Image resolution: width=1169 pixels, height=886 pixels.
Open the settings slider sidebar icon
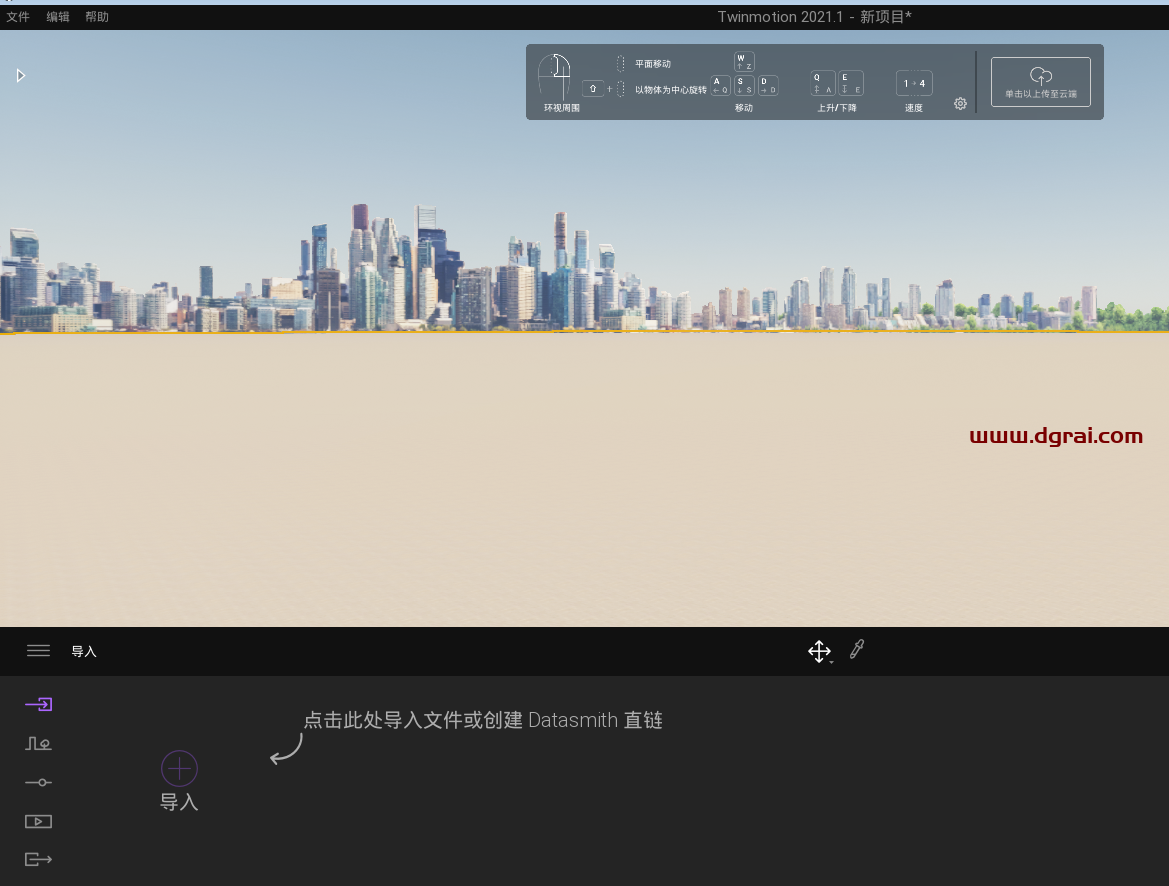(x=39, y=782)
